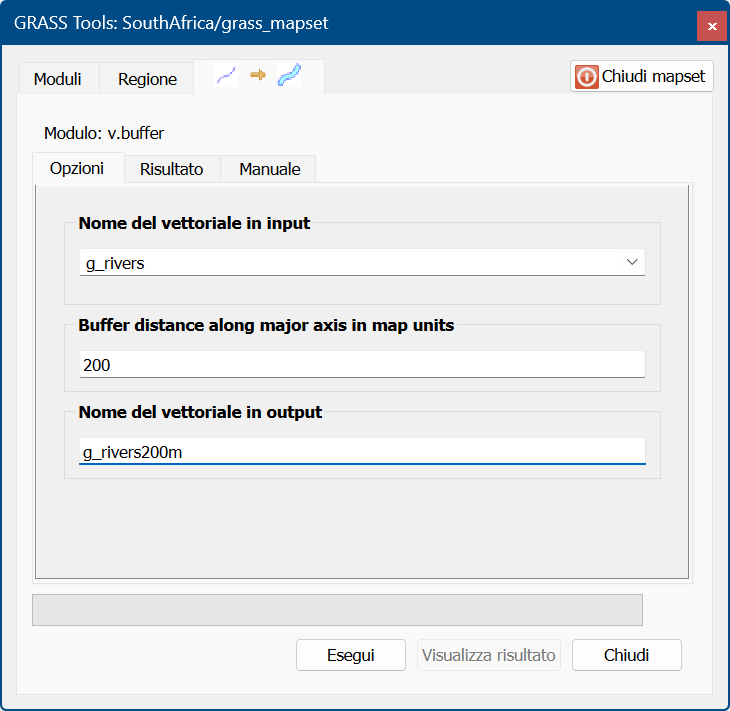
Task: Close the GRASS Tools window
Action: 712,26
